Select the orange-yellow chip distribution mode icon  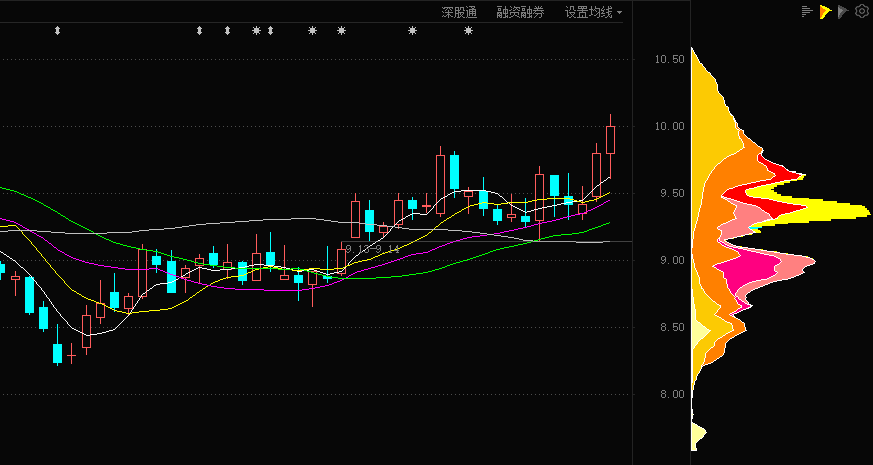pyautogui.click(x=825, y=11)
